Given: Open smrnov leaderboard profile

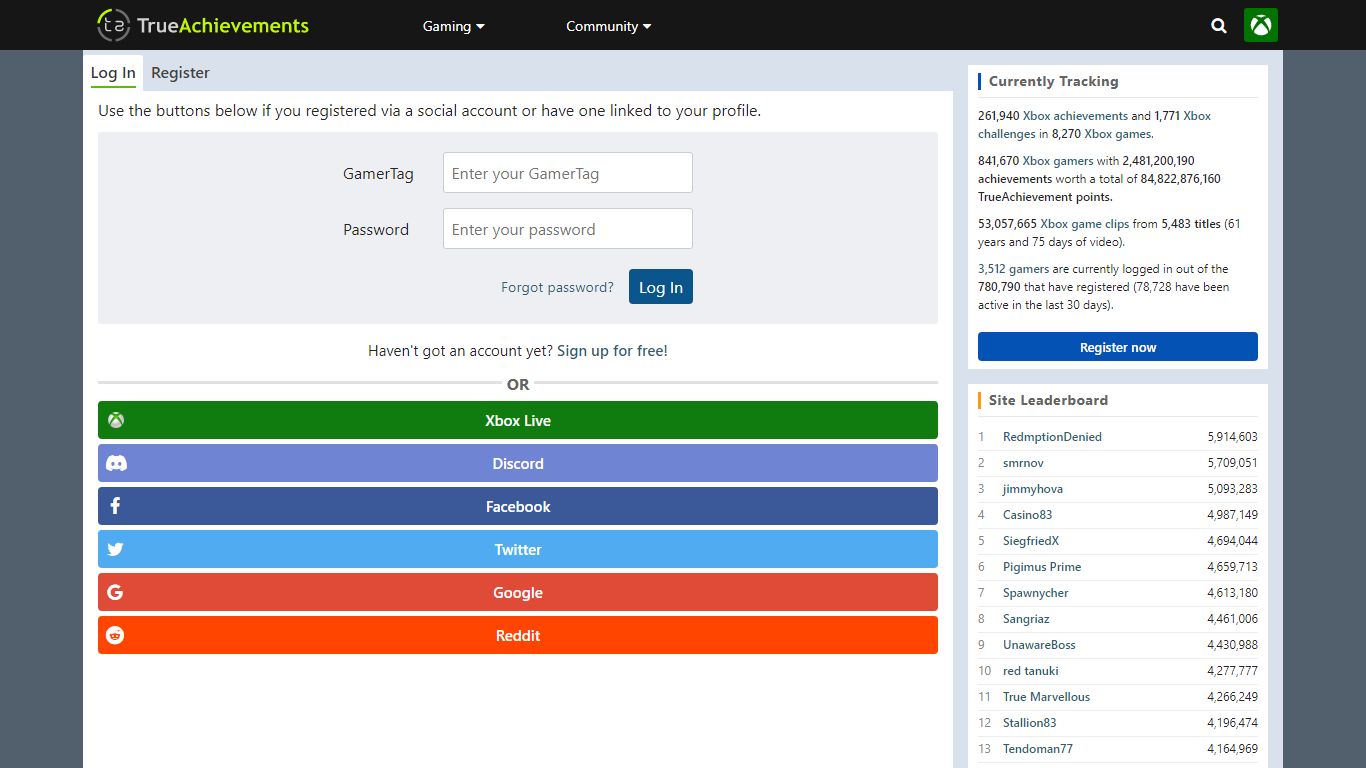Looking at the screenshot, I should click(x=1023, y=463).
